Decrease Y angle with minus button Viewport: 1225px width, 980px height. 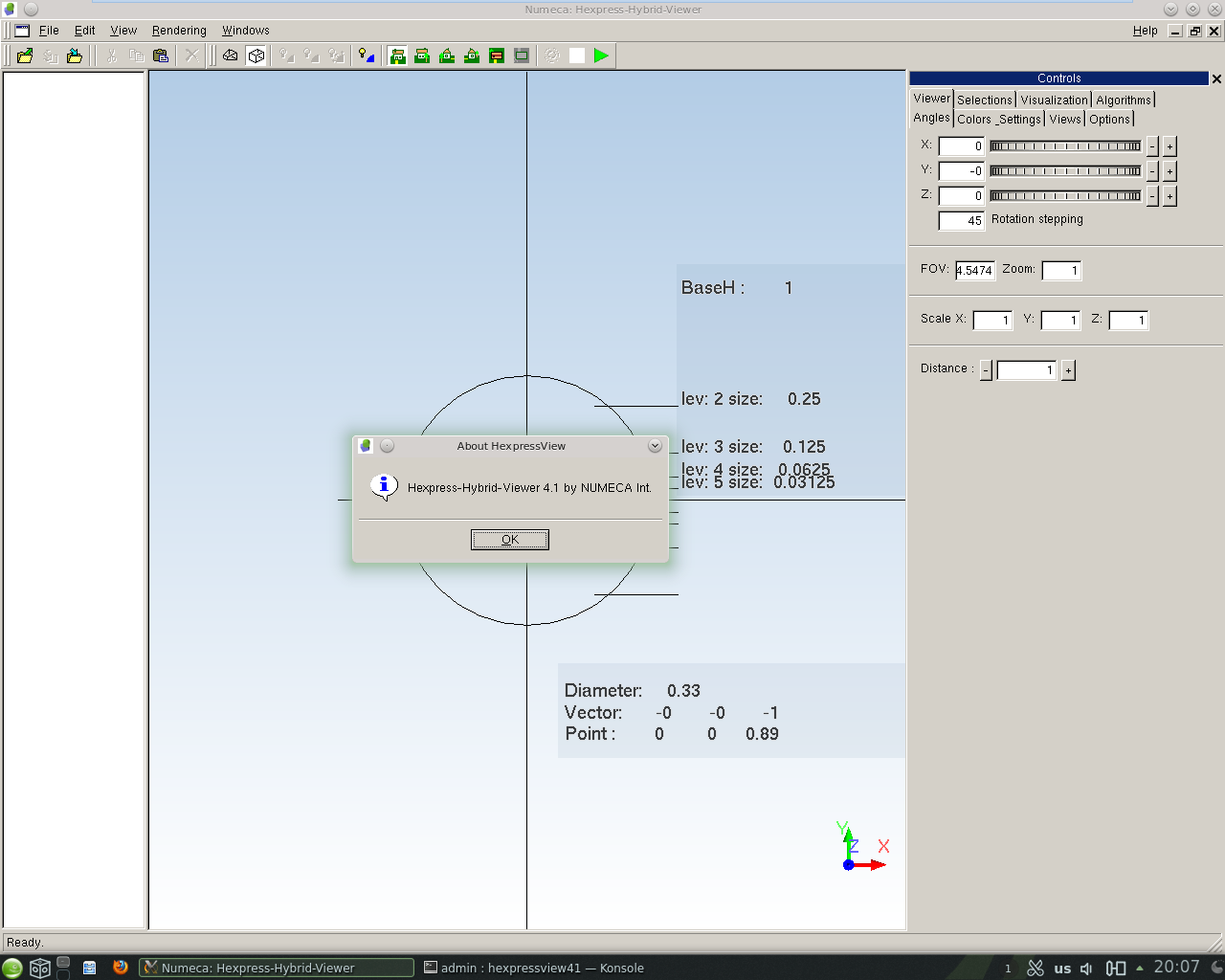1152,171
